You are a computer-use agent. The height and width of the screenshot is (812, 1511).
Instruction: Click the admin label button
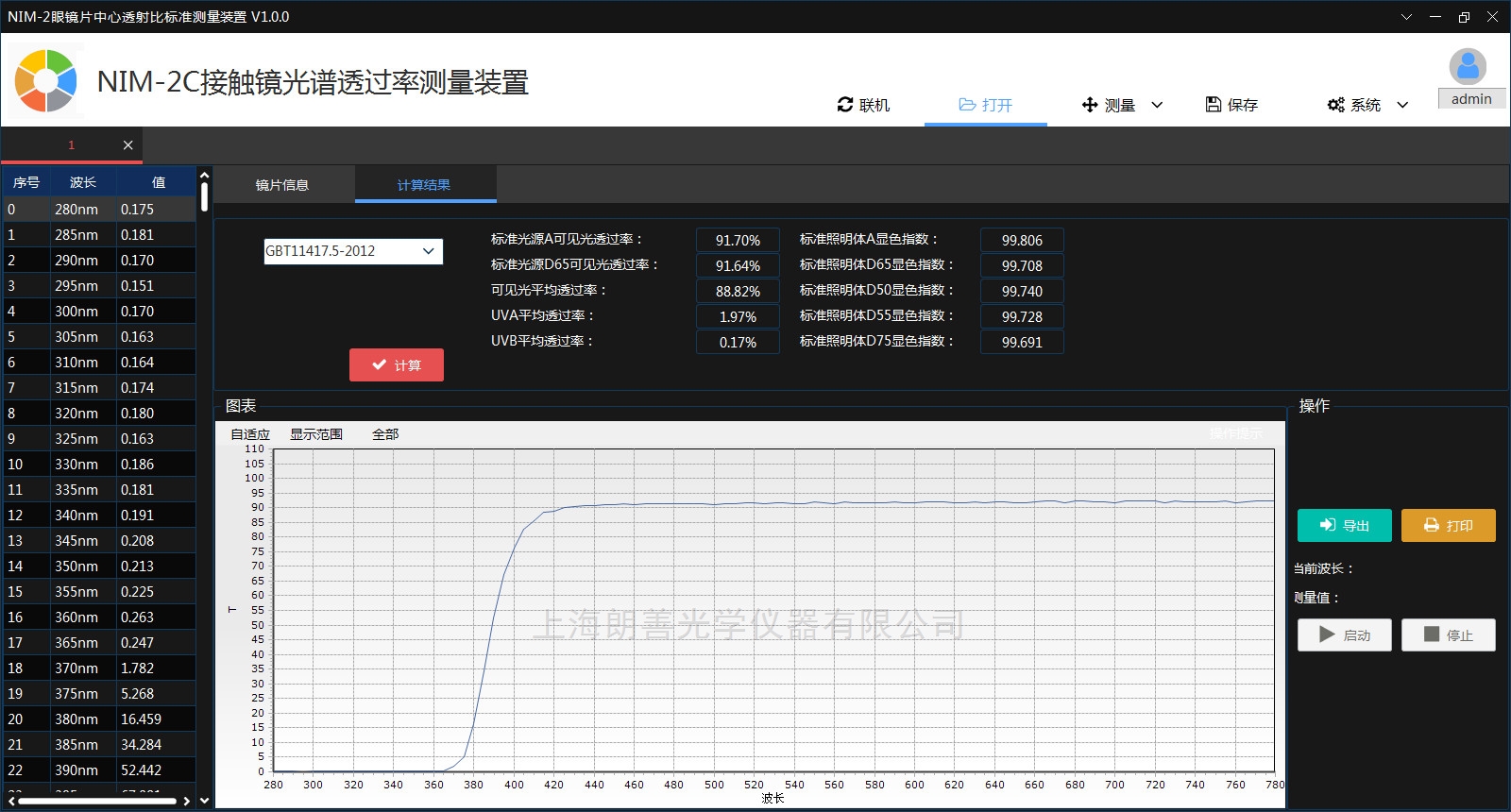[1471, 99]
